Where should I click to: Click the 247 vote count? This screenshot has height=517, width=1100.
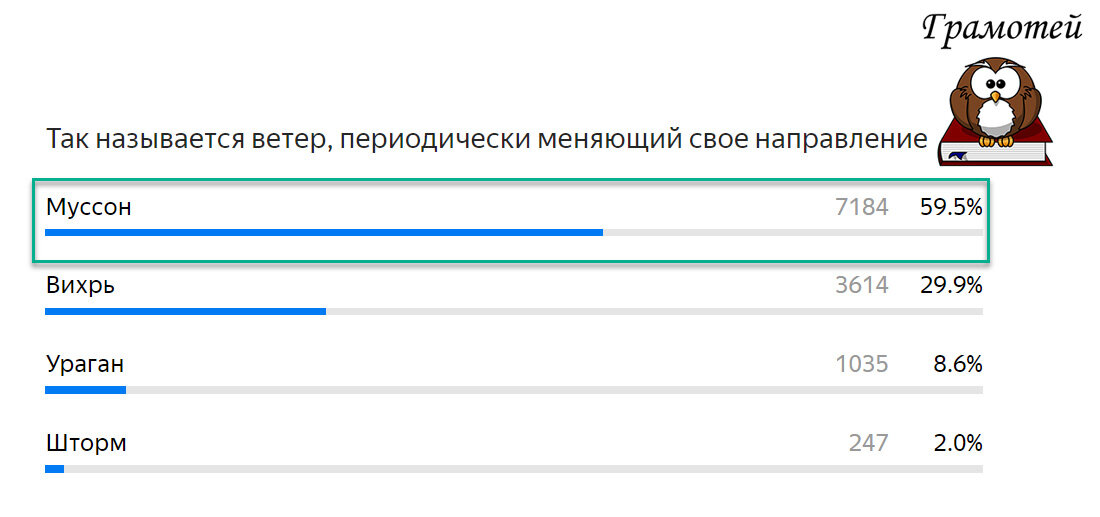tap(868, 444)
